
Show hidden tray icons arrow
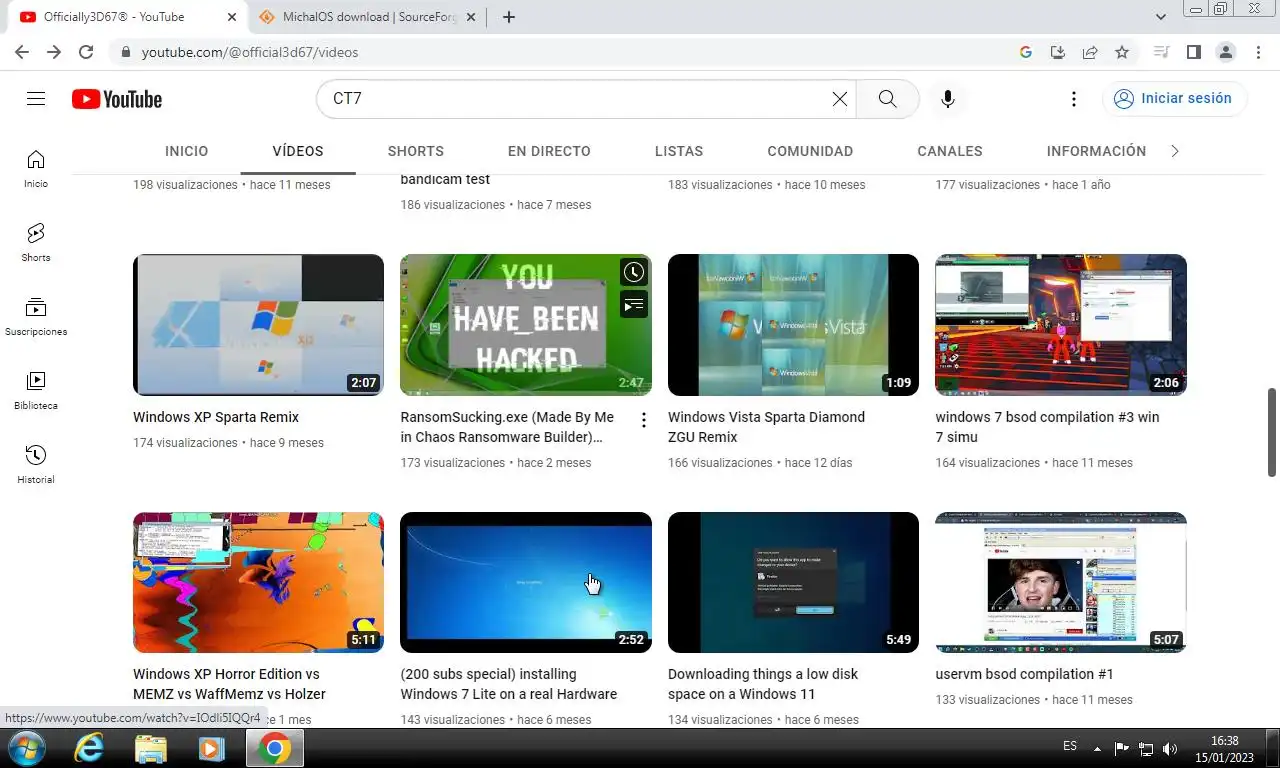pos(1097,748)
